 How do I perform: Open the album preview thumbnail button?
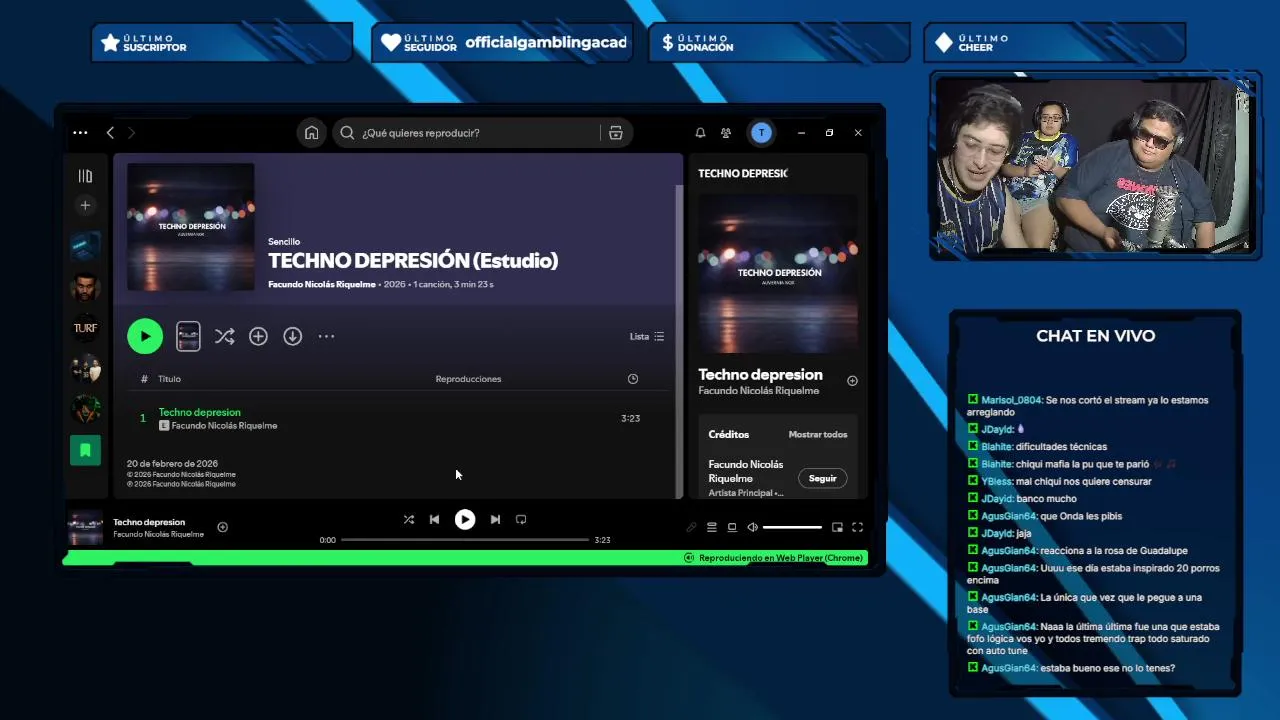(x=188, y=336)
